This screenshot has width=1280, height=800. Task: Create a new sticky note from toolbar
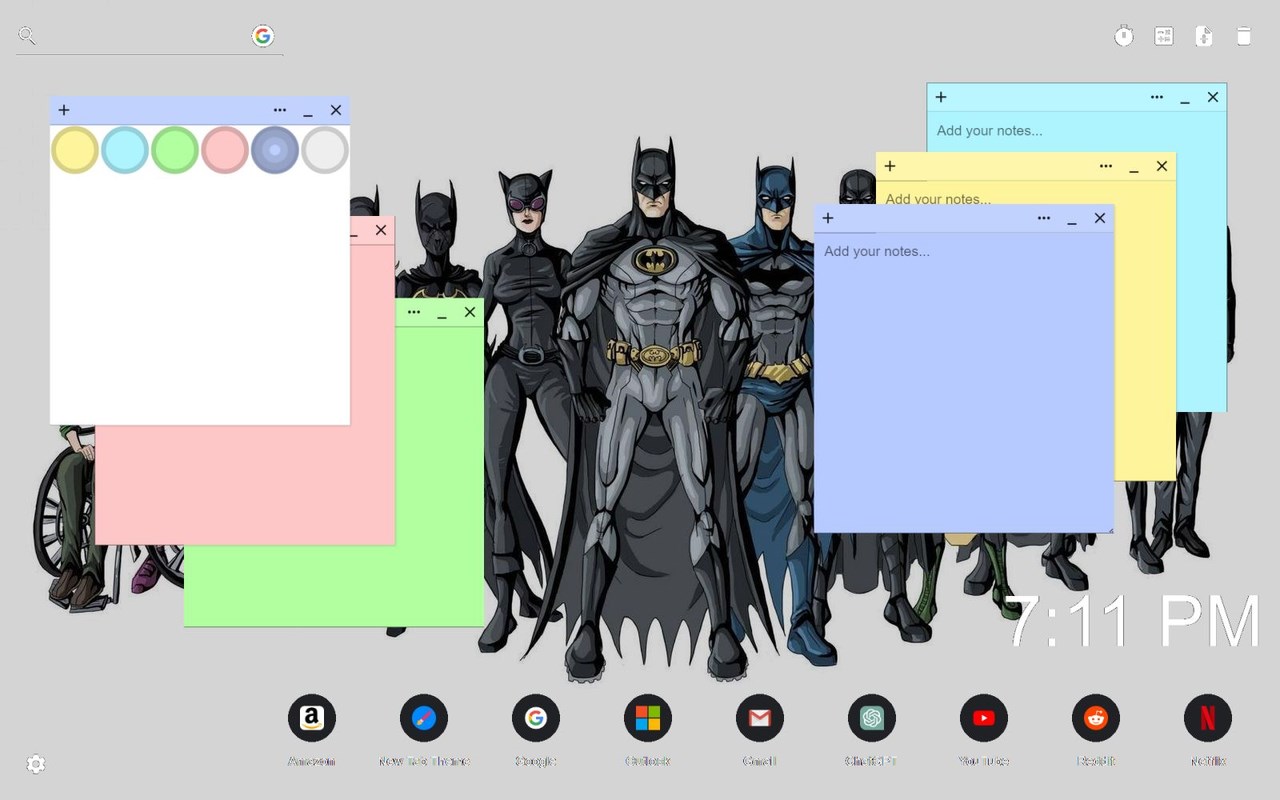pyautogui.click(x=1204, y=36)
